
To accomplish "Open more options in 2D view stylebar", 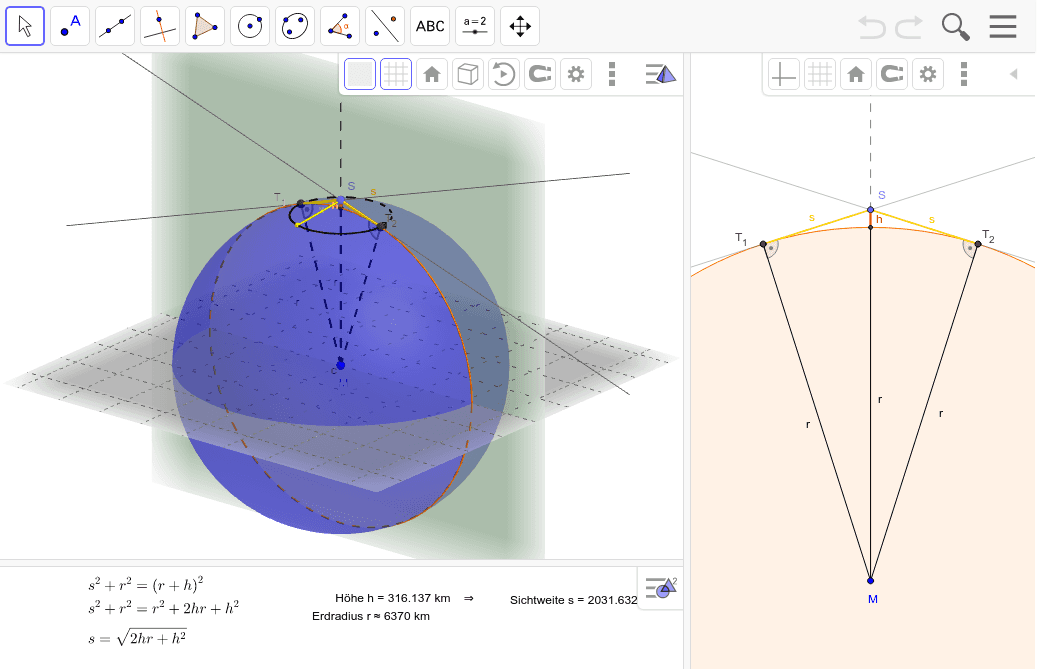I will coord(964,74).
